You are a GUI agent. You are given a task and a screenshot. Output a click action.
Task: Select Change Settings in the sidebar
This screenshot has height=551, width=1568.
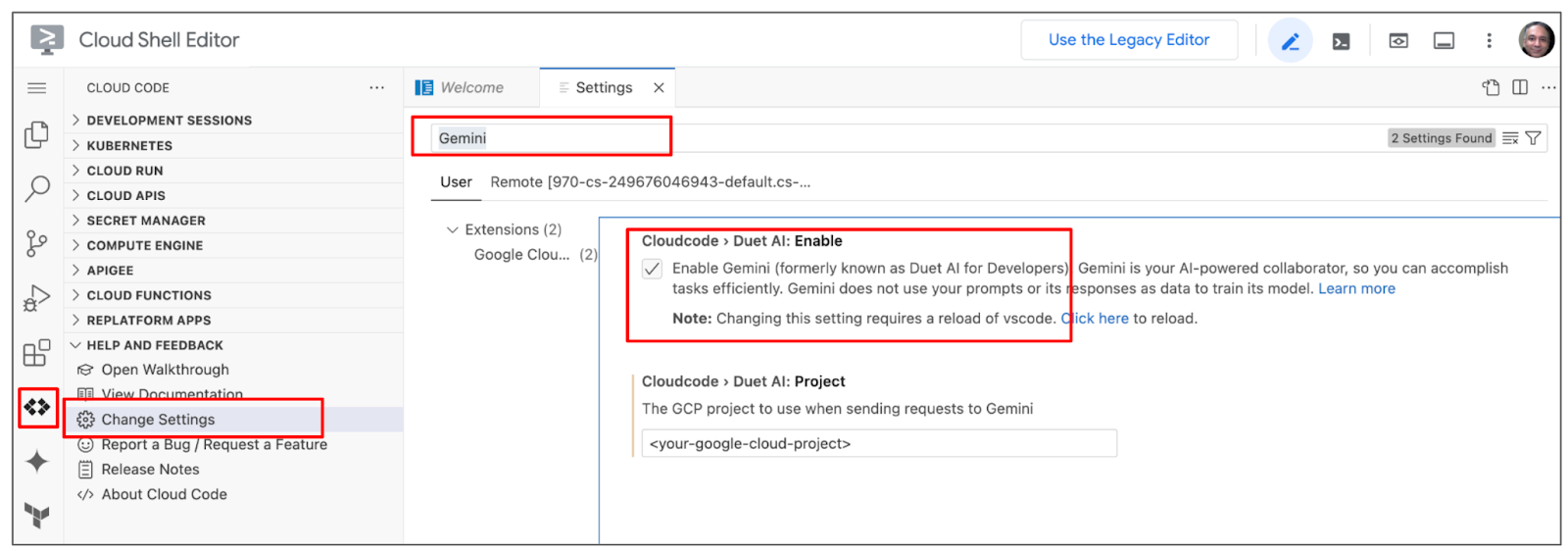pos(158,420)
